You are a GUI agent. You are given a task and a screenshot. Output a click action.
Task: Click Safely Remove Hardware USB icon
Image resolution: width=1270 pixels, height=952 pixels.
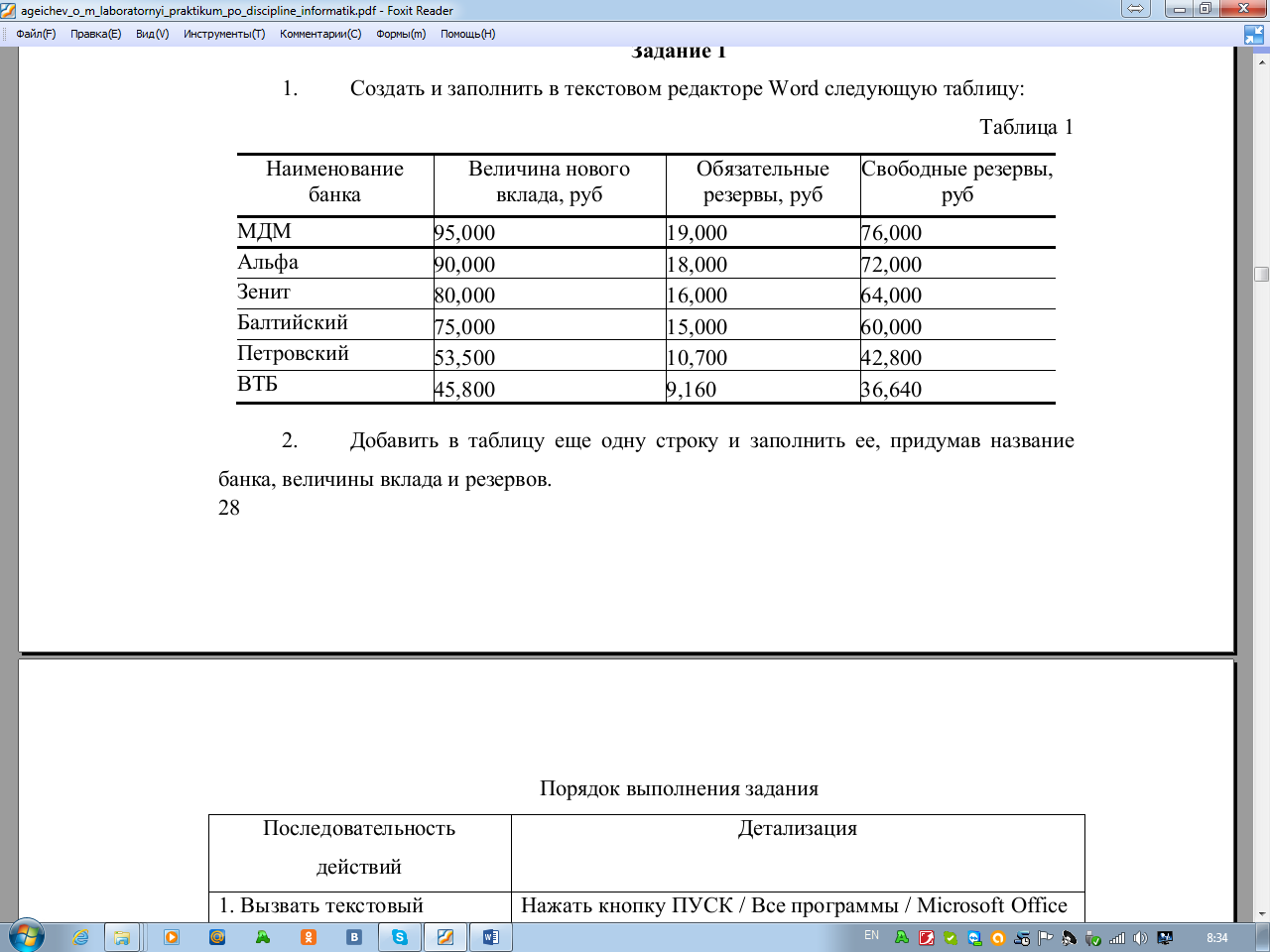click(x=1092, y=937)
